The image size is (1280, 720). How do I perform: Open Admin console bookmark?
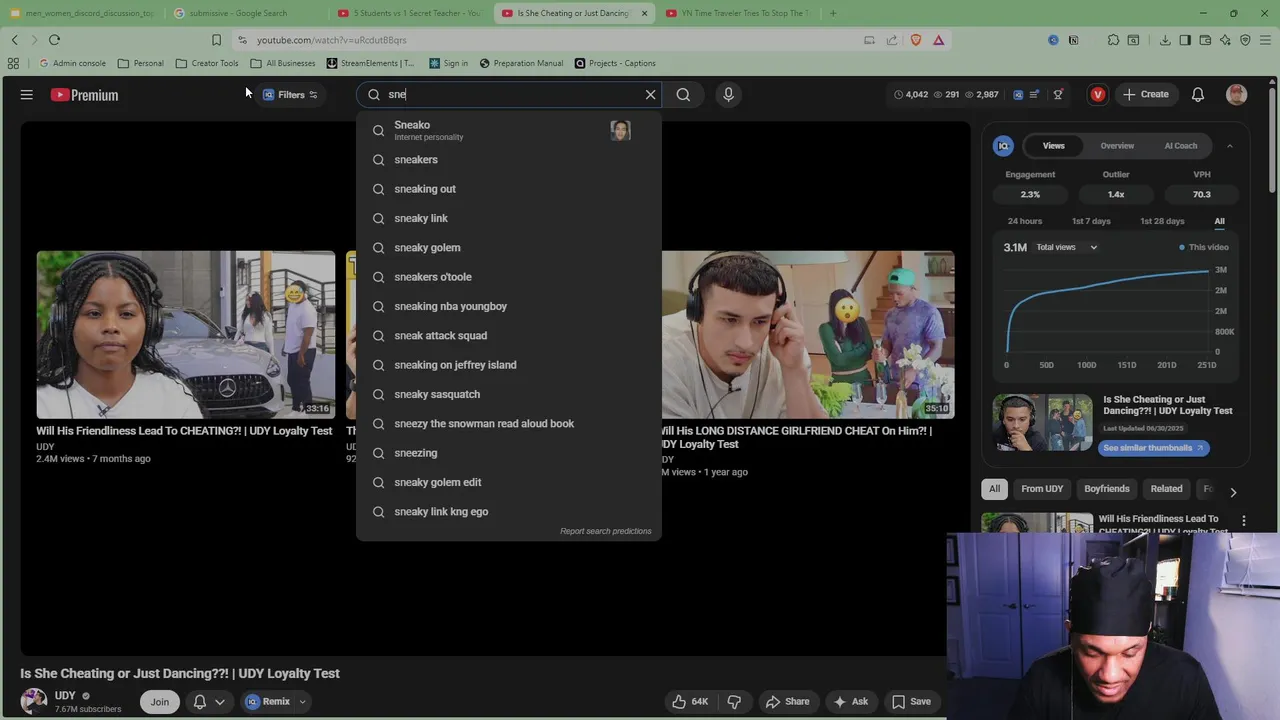(72, 63)
